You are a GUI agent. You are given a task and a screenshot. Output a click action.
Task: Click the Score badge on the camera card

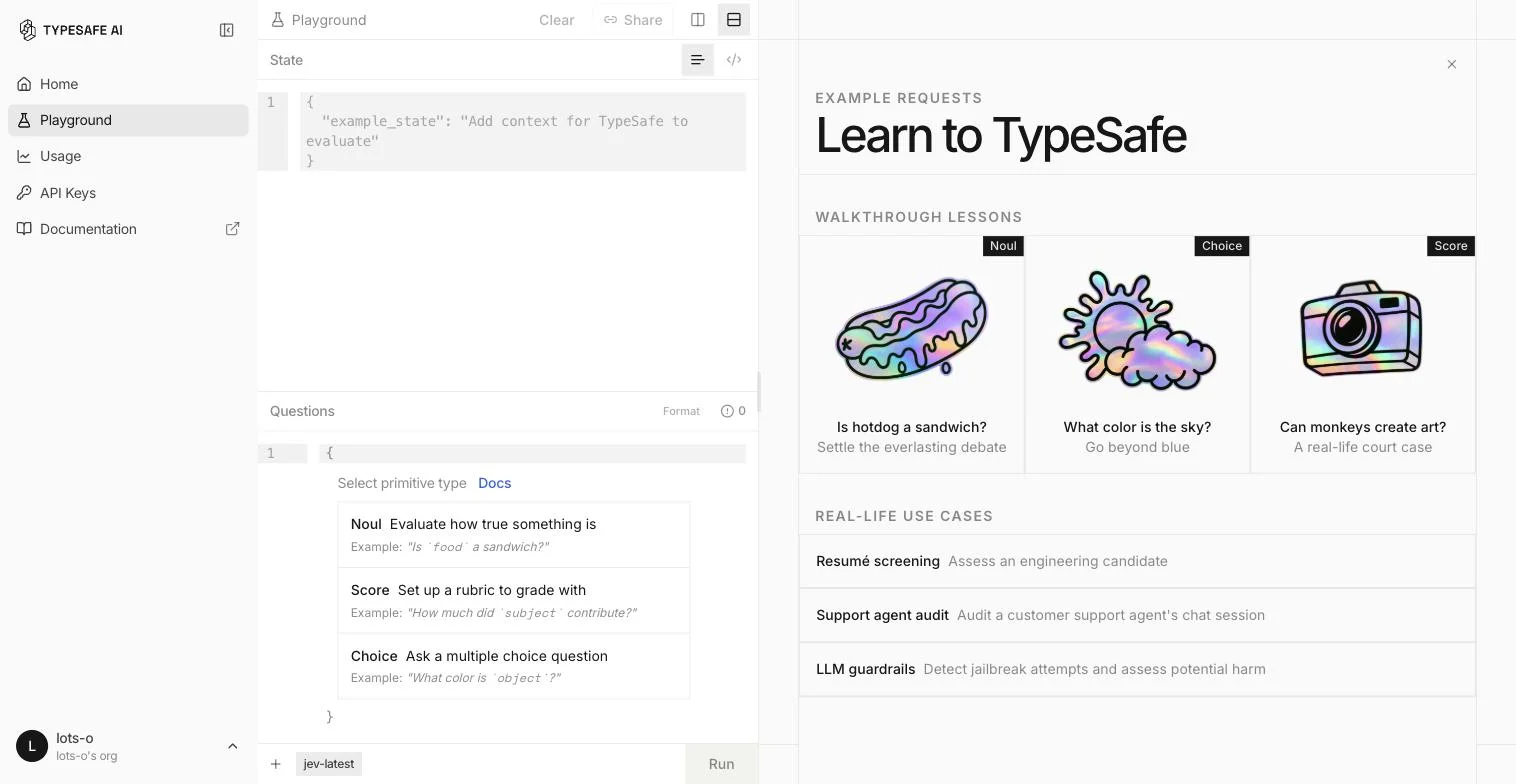pos(1451,246)
